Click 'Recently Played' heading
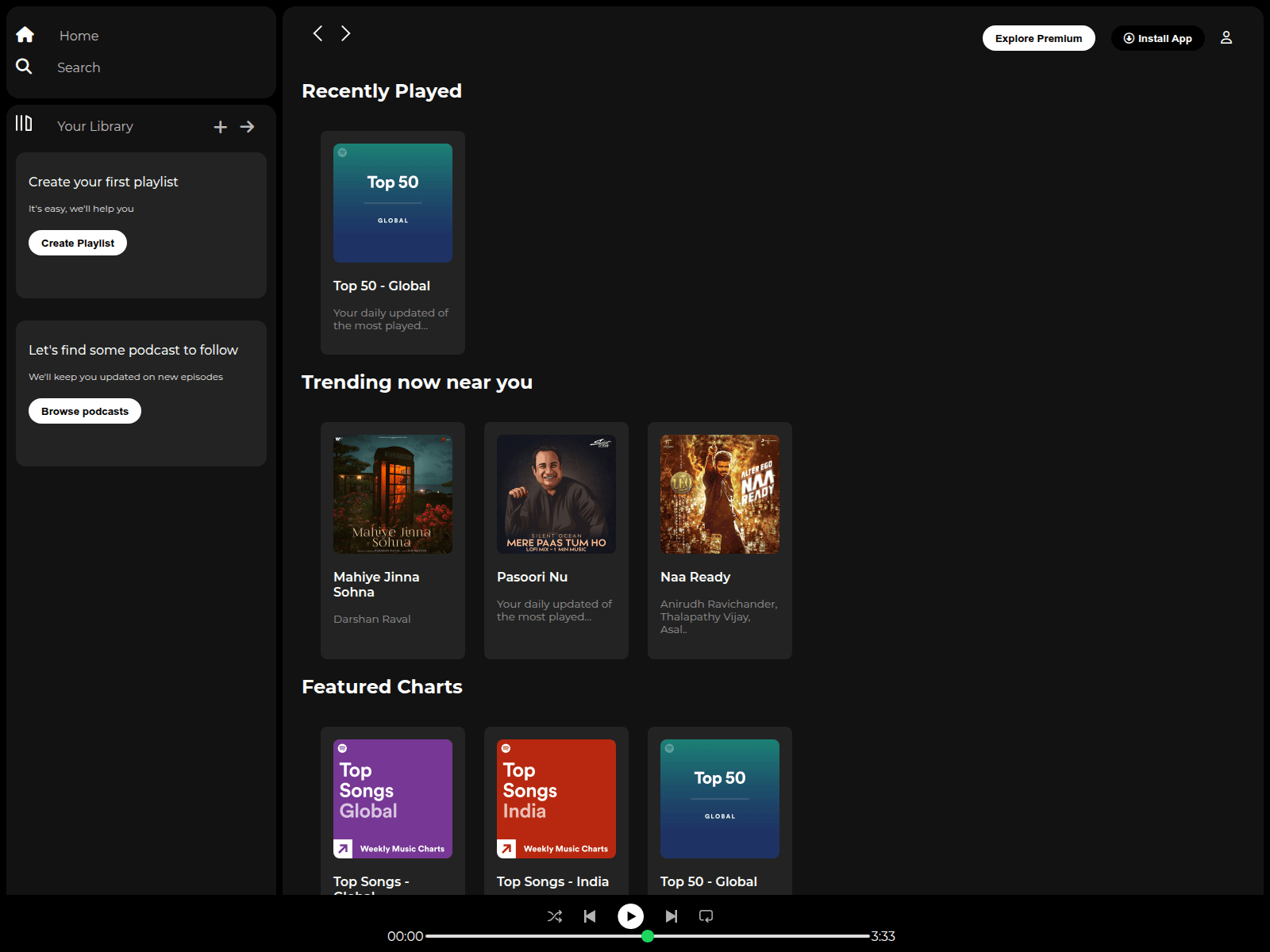 point(382,91)
